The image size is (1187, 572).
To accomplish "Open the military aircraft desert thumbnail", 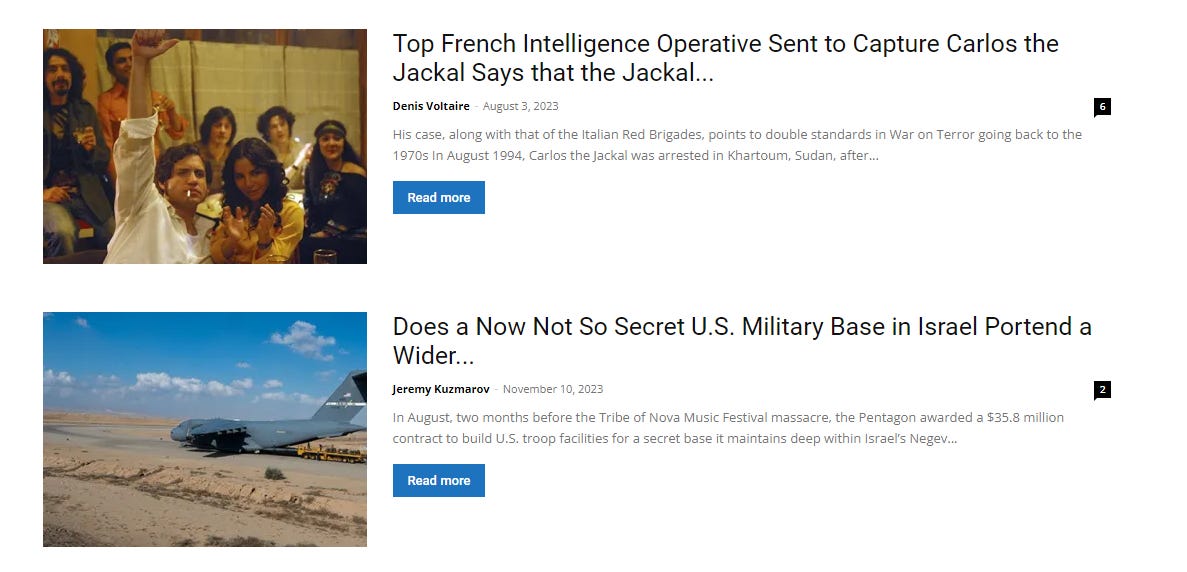I will pyautogui.click(x=204, y=429).
